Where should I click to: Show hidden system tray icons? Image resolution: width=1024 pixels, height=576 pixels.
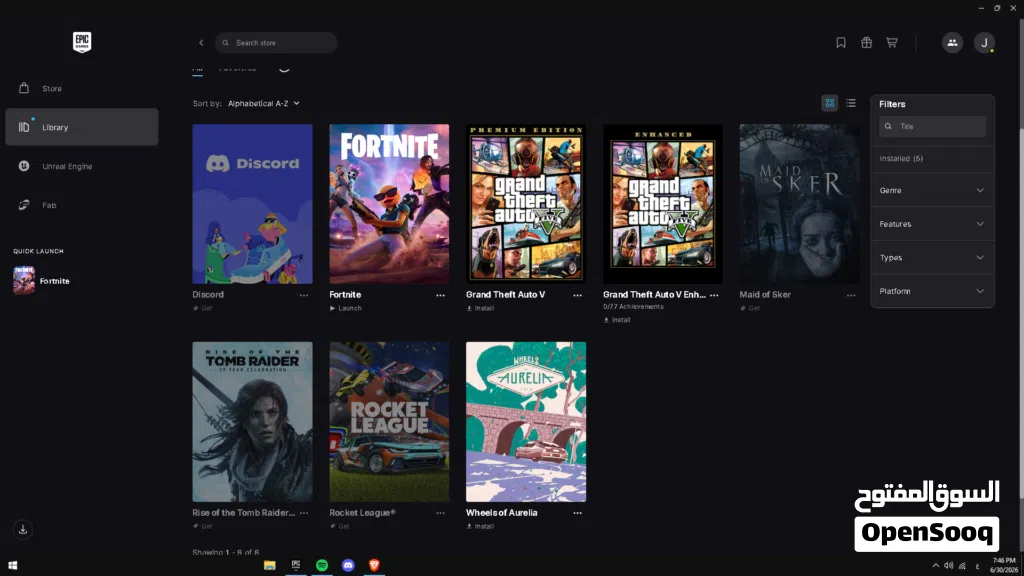(935, 566)
